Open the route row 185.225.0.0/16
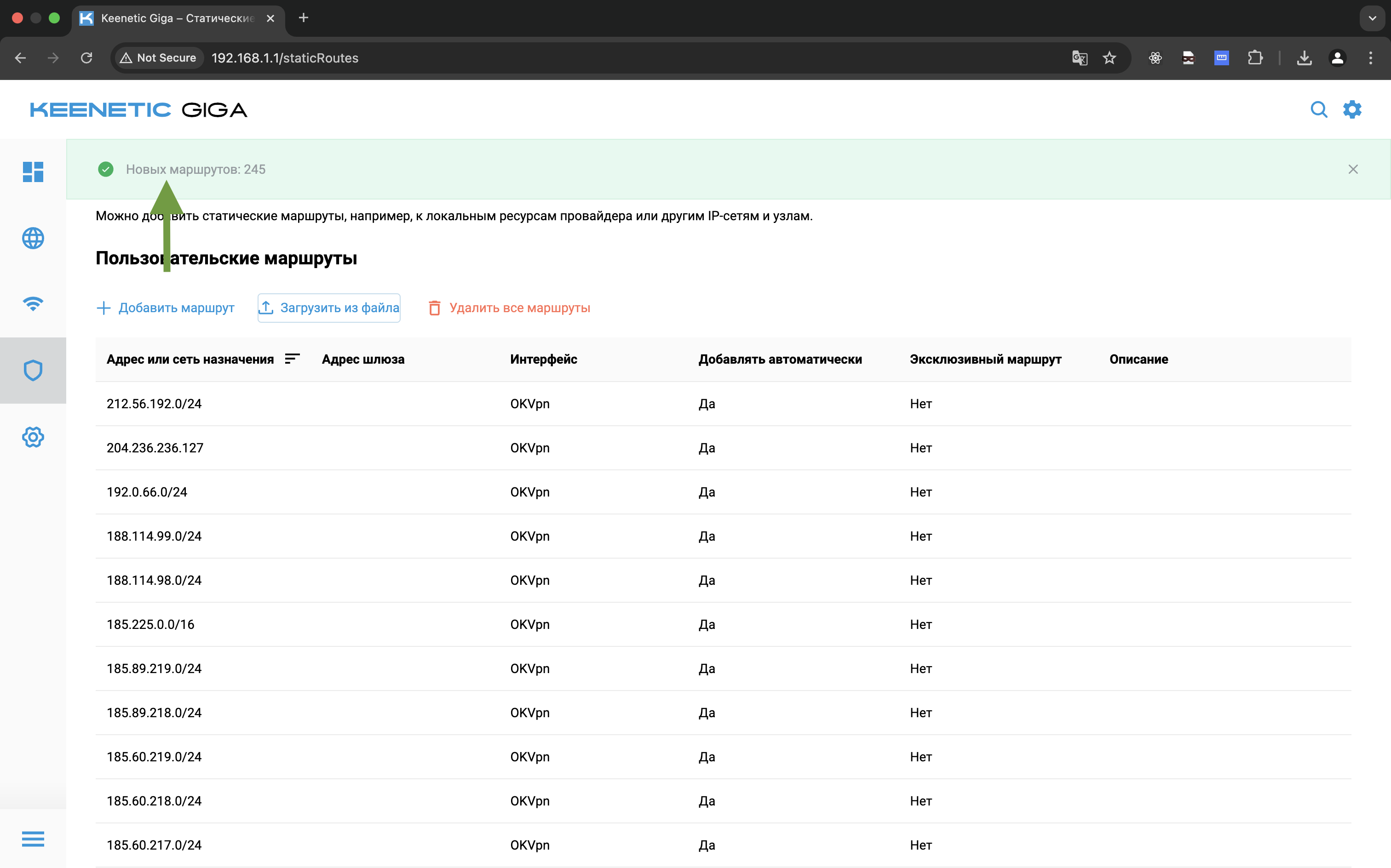This screenshot has height=868, width=1391. click(x=150, y=625)
